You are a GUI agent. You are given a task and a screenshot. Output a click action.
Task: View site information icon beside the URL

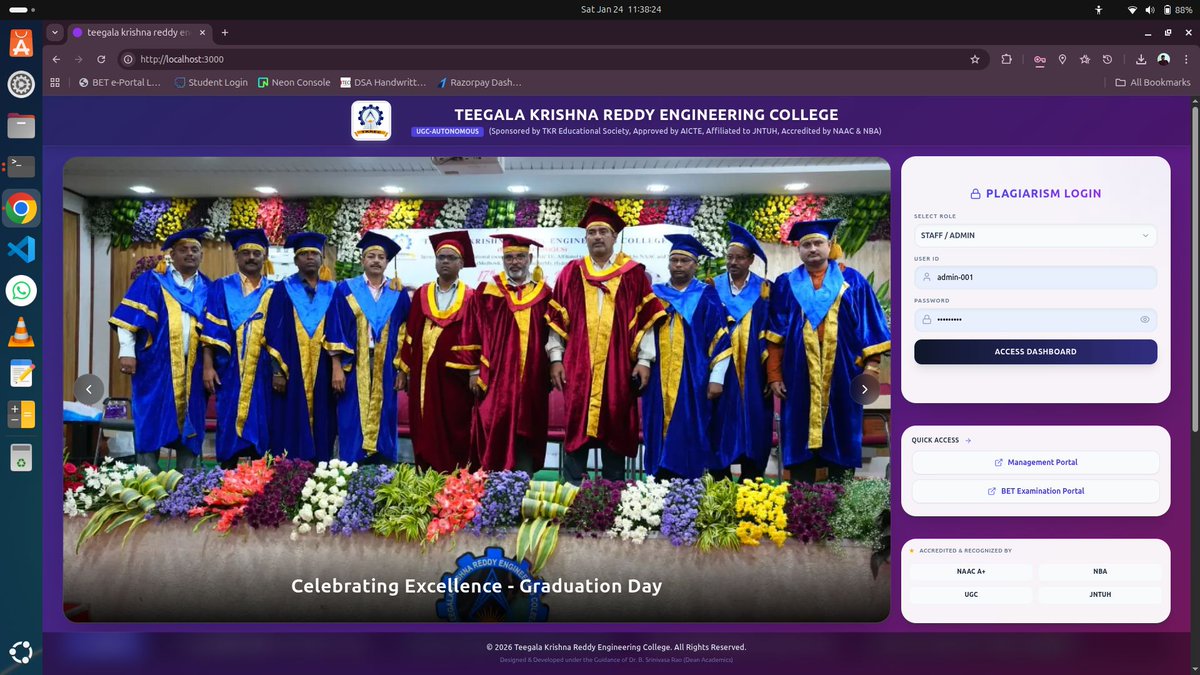pyautogui.click(x=128, y=59)
